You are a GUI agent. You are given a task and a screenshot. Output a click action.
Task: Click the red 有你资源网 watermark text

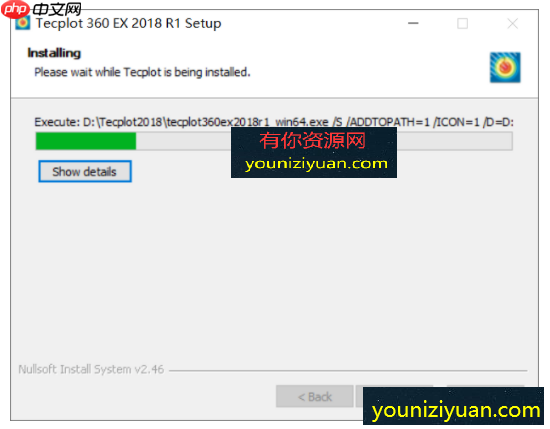pyautogui.click(x=313, y=141)
